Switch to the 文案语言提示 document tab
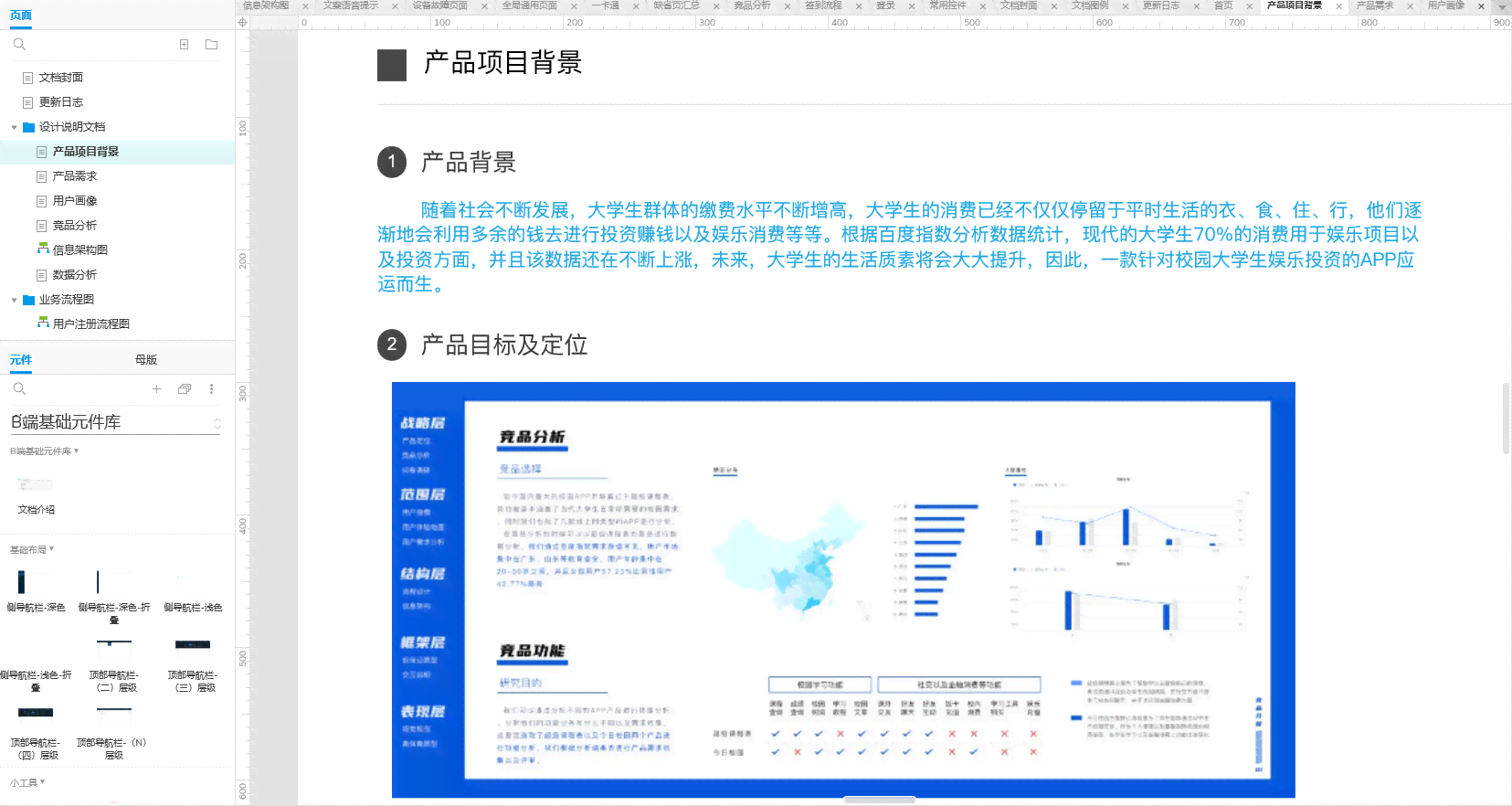Image resolution: width=1512 pixels, height=806 pixels. point(351,5)
